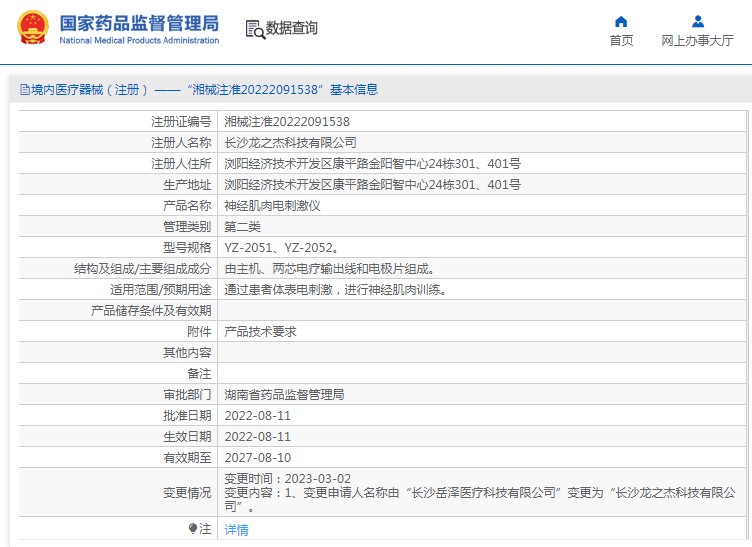Click the 结构及组成/主要组成成分 label

142,269
